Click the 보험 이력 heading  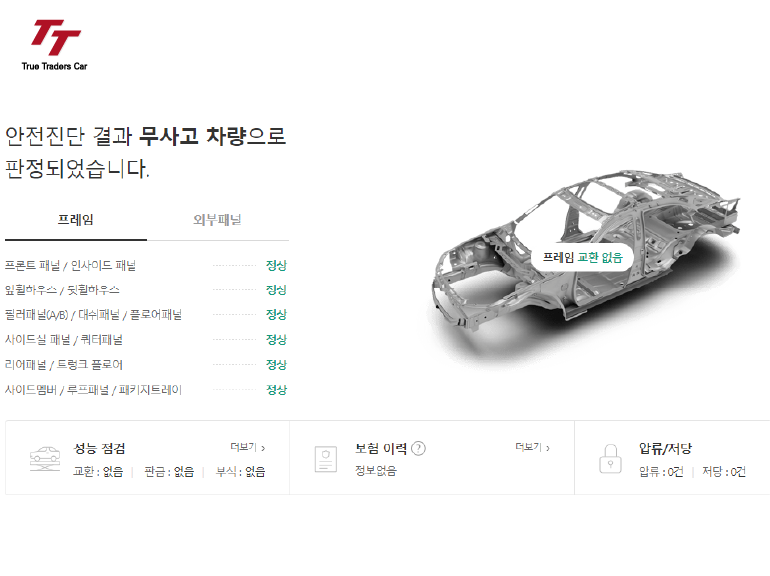click(x=381, y=448)
